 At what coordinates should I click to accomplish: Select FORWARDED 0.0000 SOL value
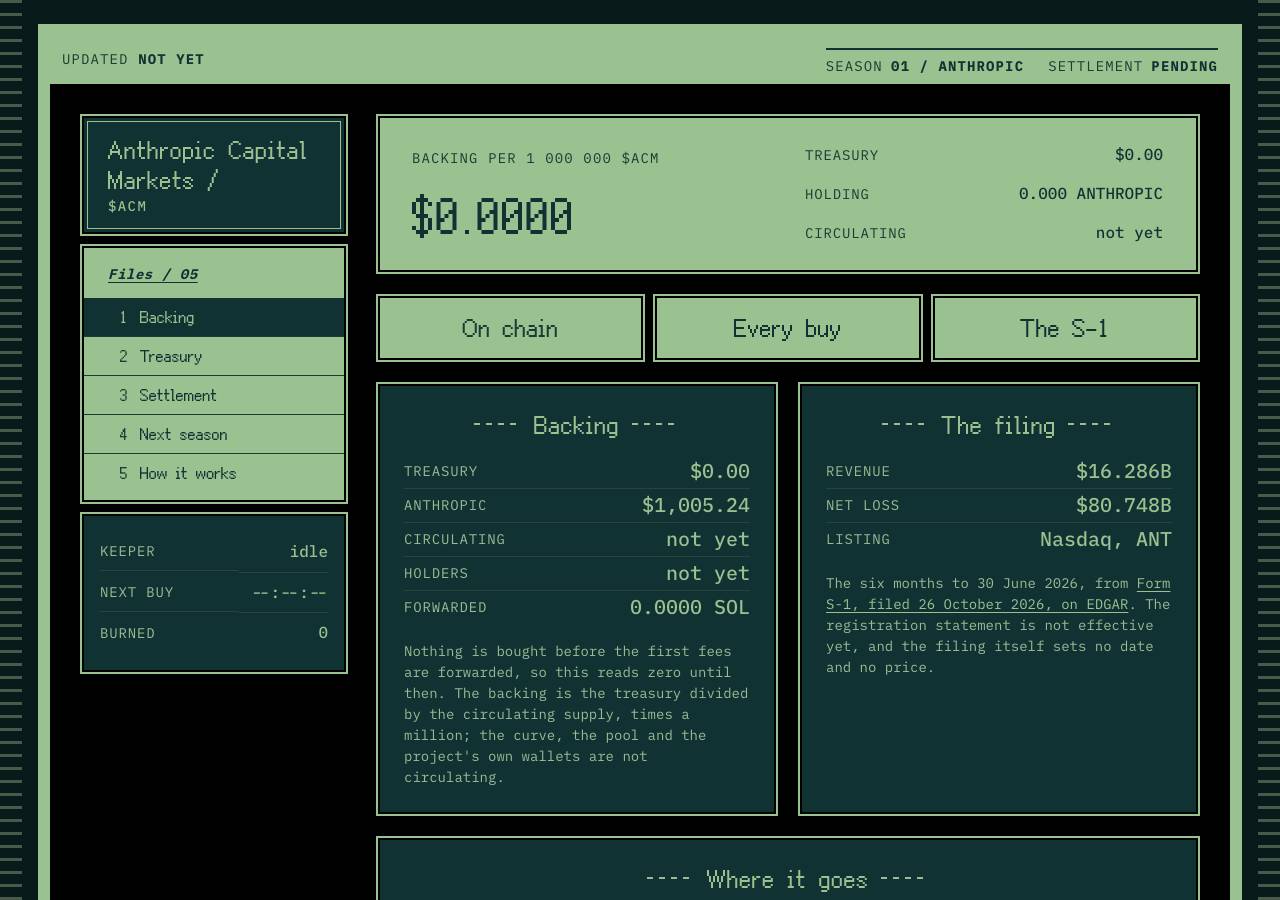pos(690,607)
